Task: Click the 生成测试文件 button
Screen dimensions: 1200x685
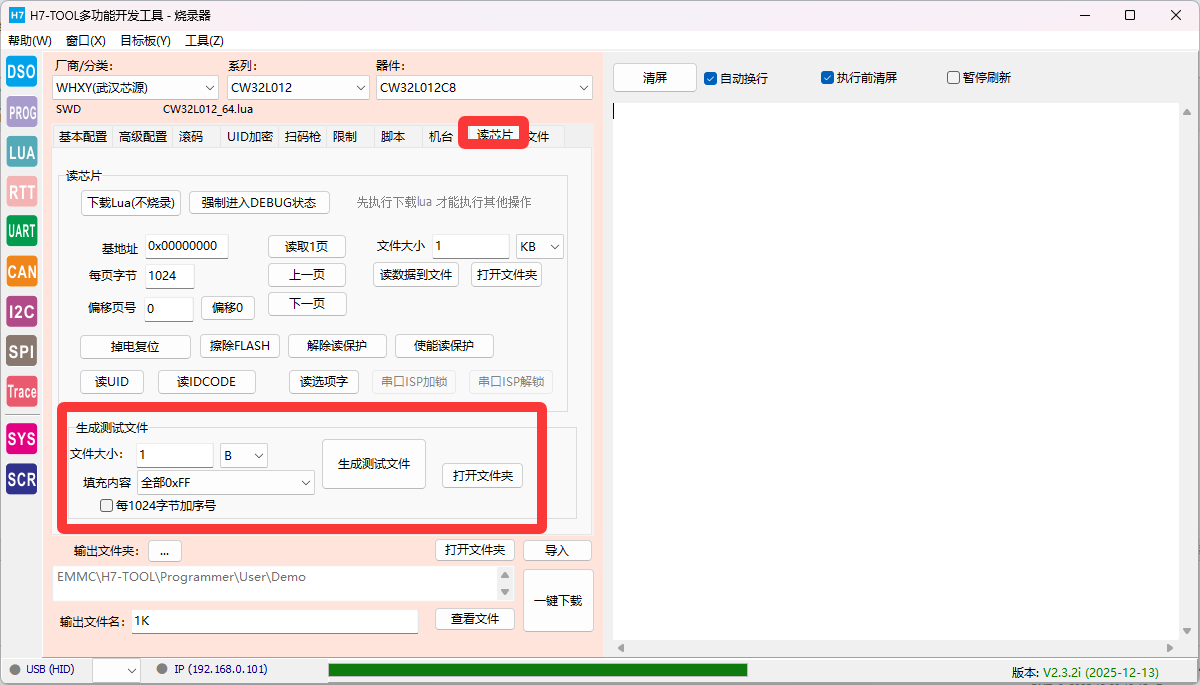Action: point(374,464)
